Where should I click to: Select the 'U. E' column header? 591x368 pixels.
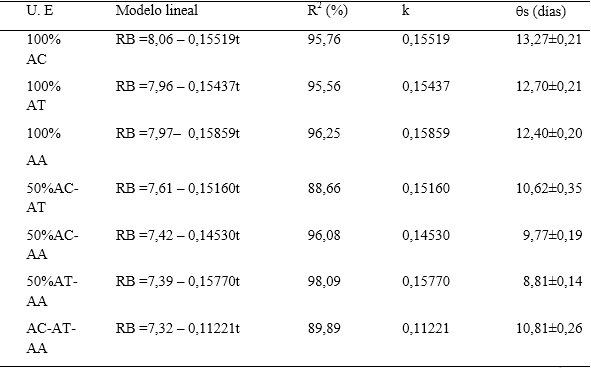40,10
